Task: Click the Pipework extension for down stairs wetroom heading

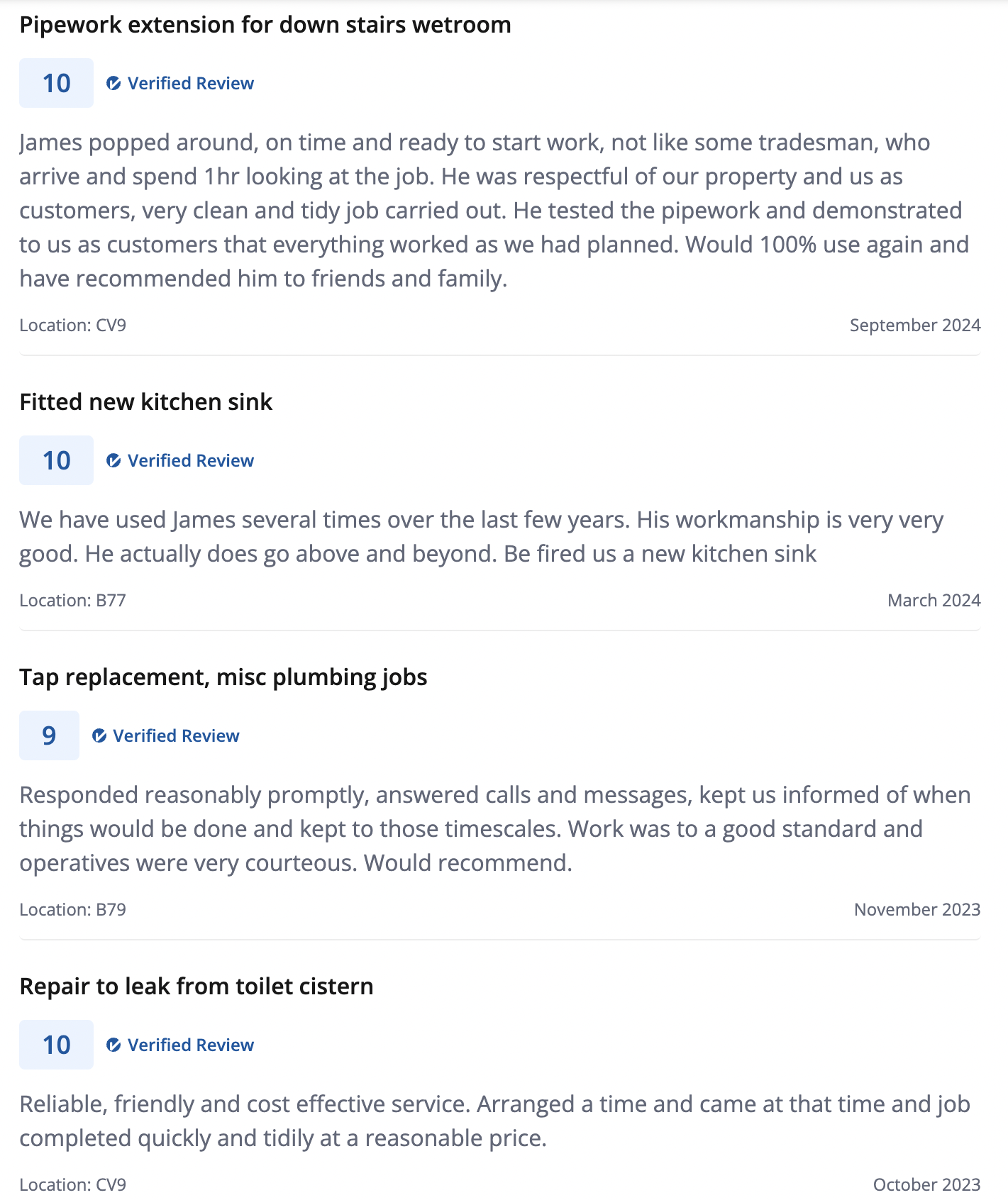Action: pos(265,25)
